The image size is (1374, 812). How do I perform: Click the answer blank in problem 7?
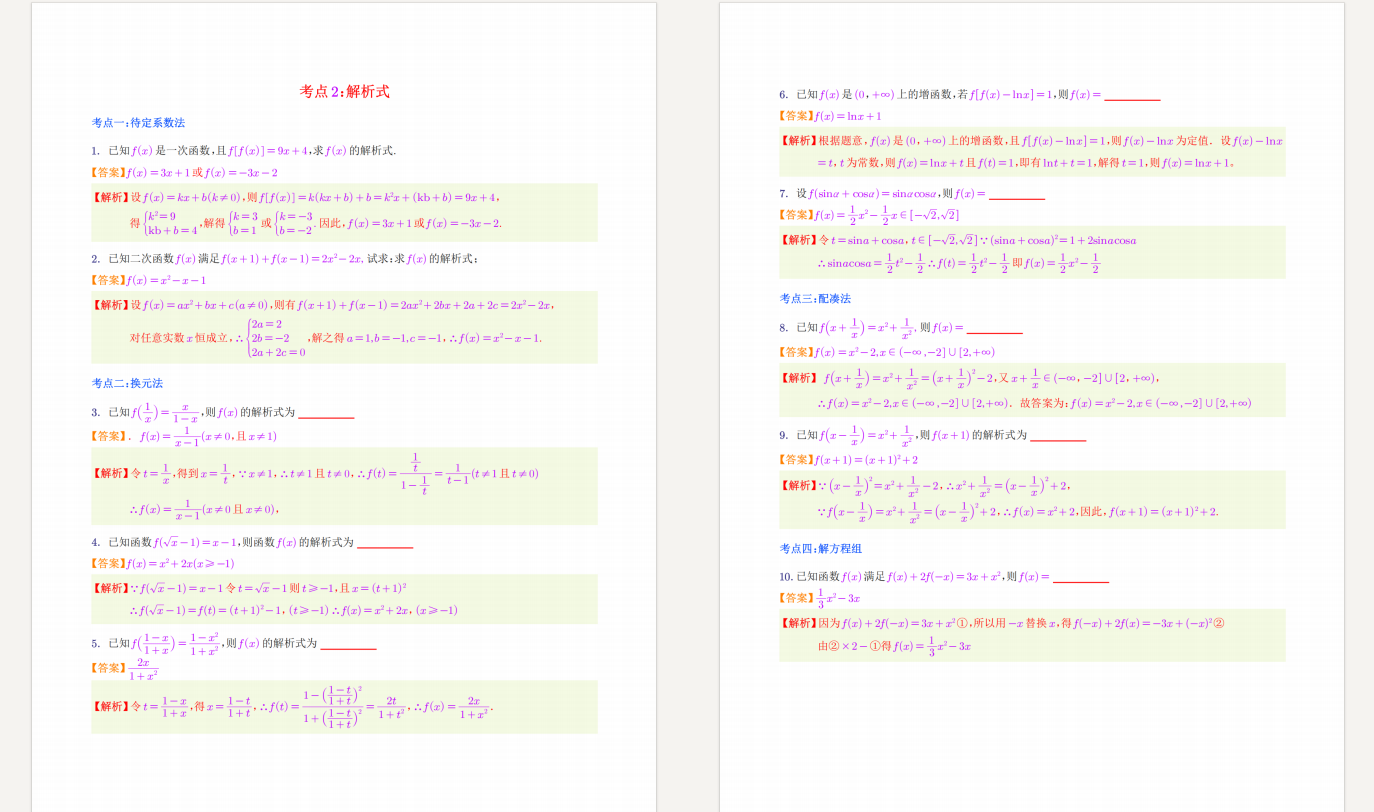click(x=1016, y=197)
